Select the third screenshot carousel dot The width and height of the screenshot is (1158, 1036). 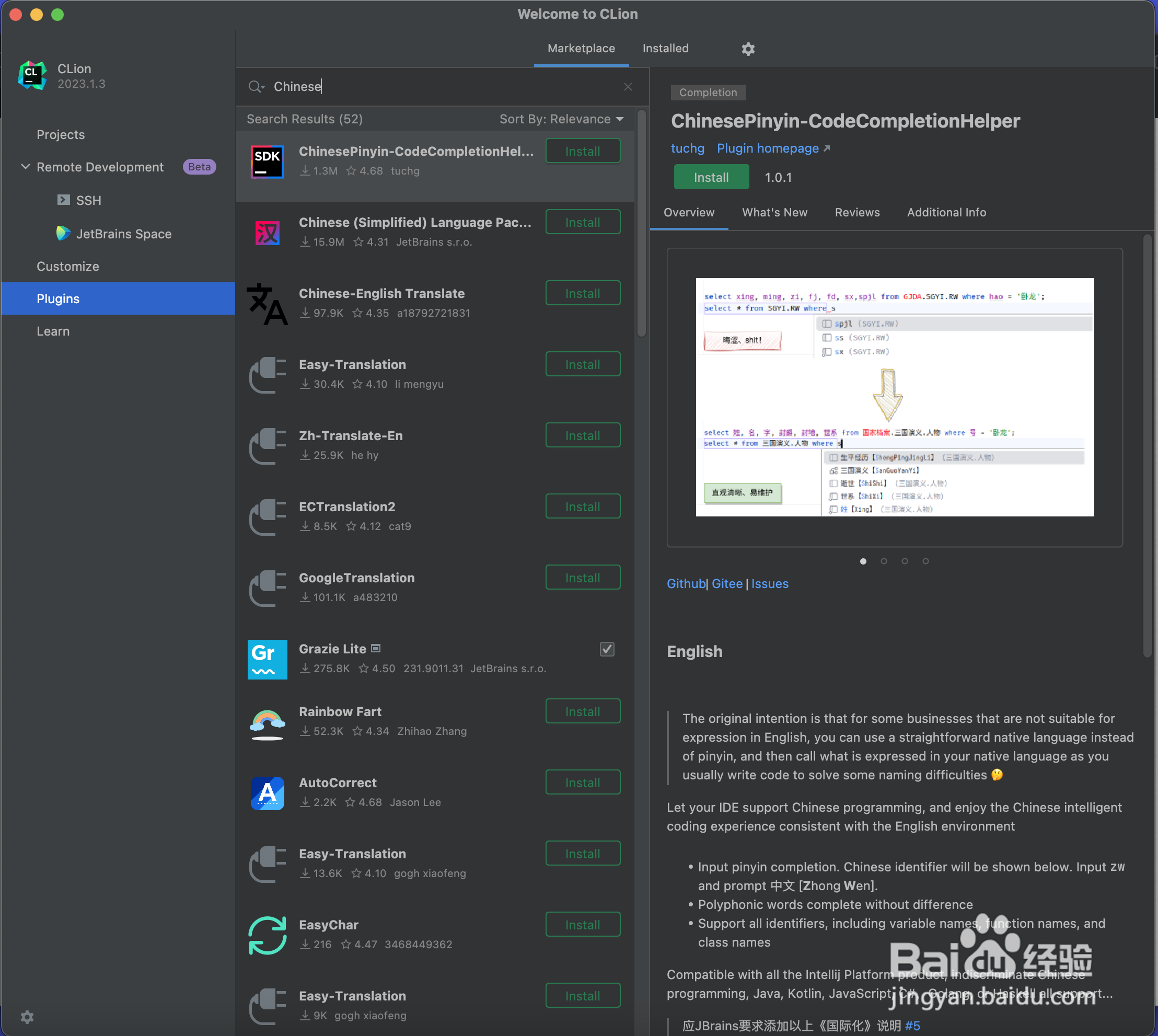pyautogui.click(x=904, y=561)
